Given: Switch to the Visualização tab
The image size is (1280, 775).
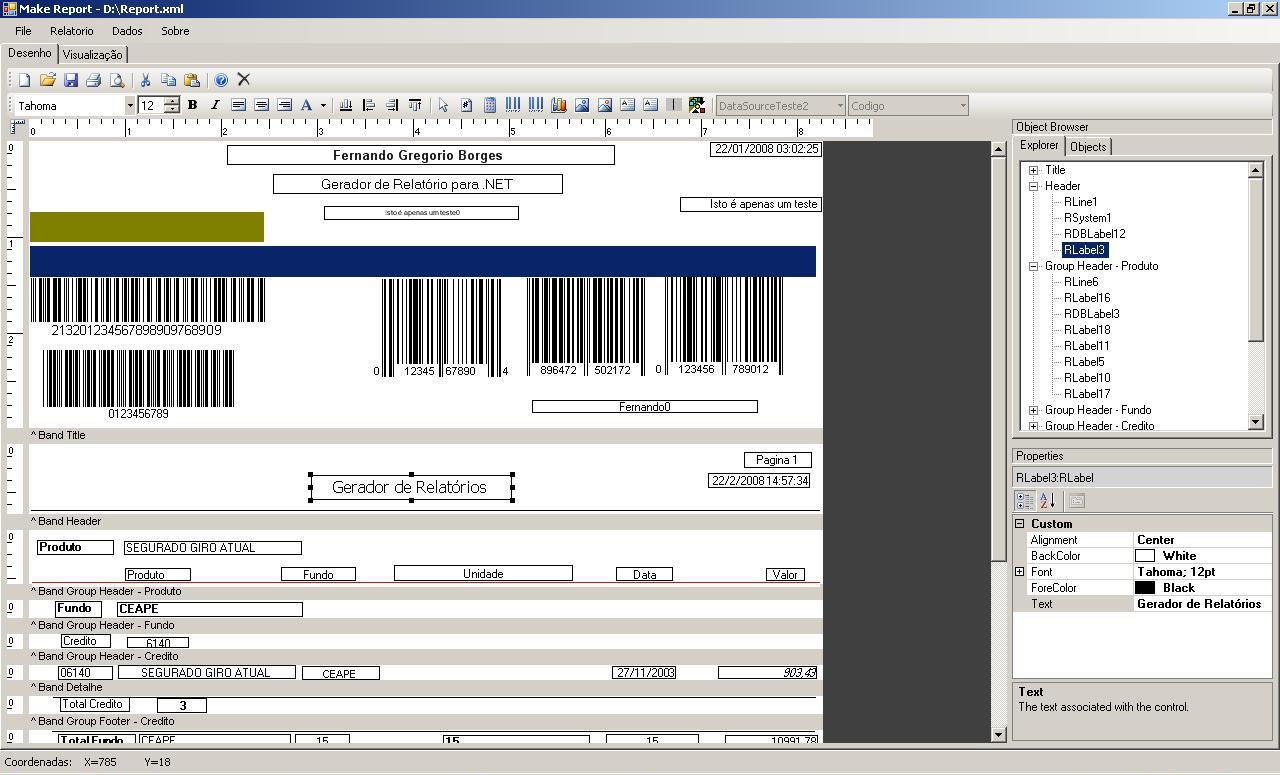Looking at the screenshot, I should [x=93, y=55].
